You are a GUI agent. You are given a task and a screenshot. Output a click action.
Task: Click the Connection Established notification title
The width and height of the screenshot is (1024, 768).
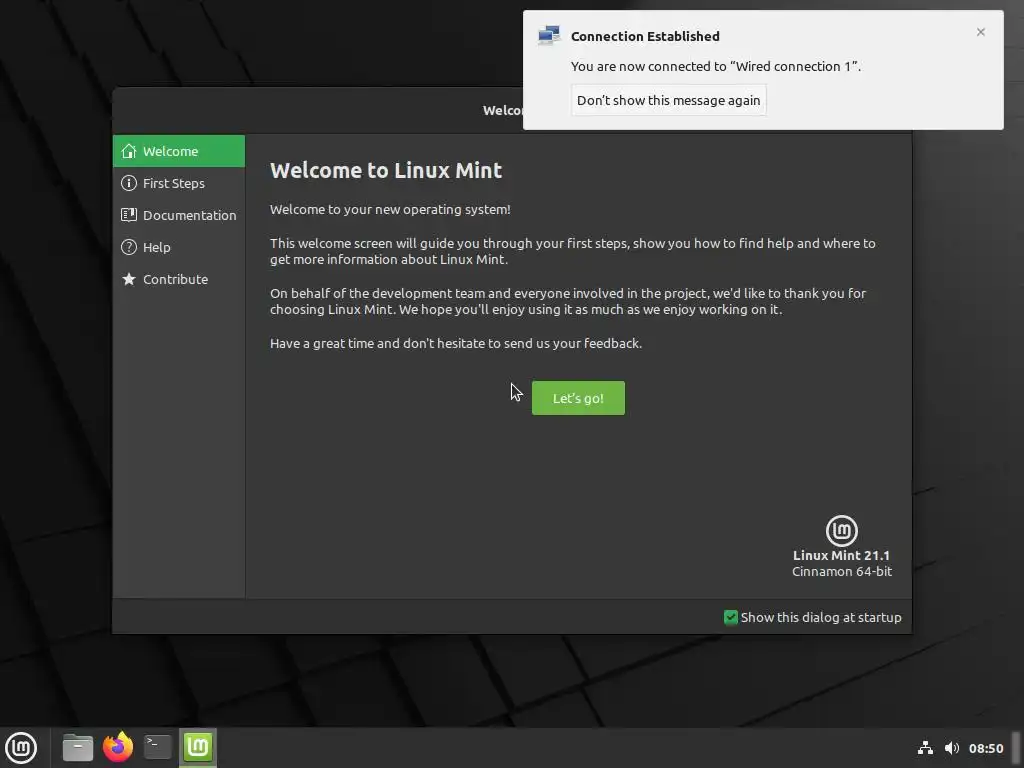click(645, 37)
